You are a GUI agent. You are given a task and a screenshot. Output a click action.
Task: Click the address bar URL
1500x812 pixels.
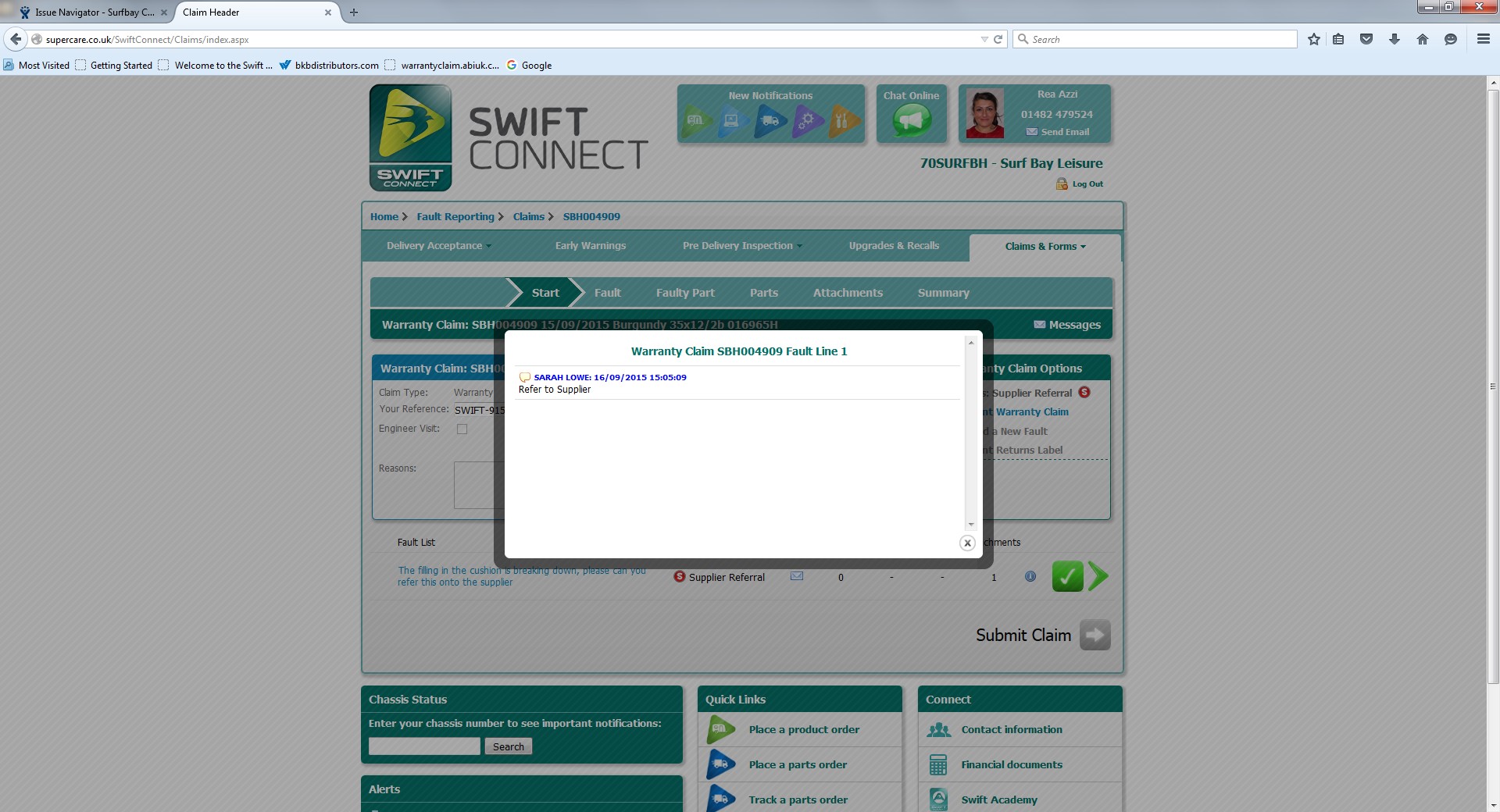point(148,40)
